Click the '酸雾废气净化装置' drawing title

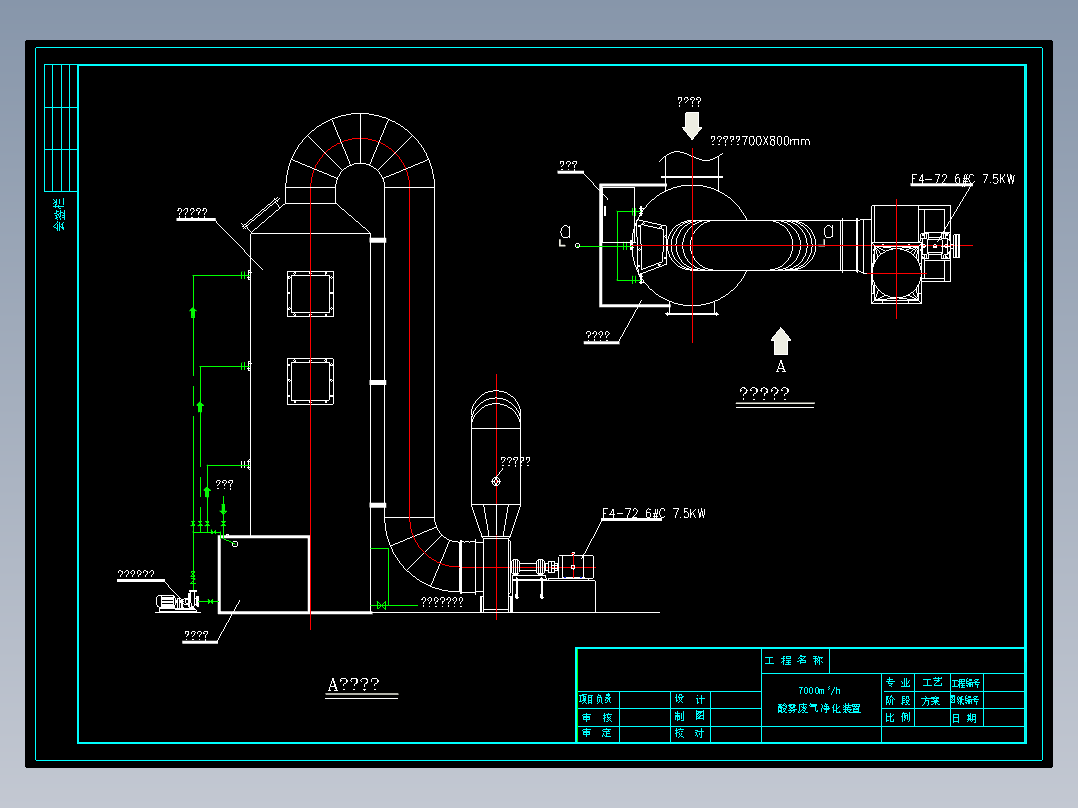(x=819, y=708)
